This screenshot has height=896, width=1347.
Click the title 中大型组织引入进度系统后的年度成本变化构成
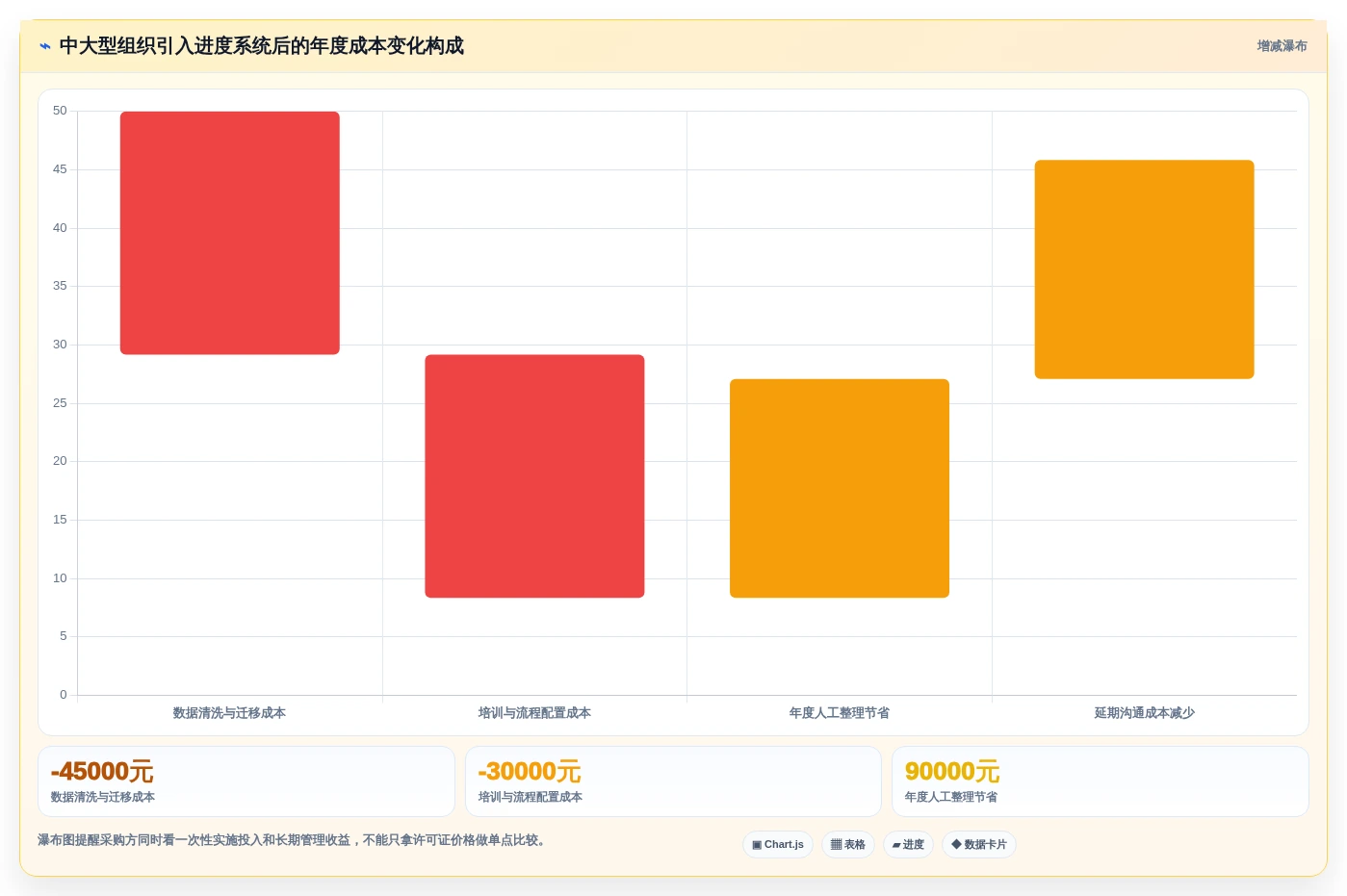pyautogui.click(x=262, y=46)
